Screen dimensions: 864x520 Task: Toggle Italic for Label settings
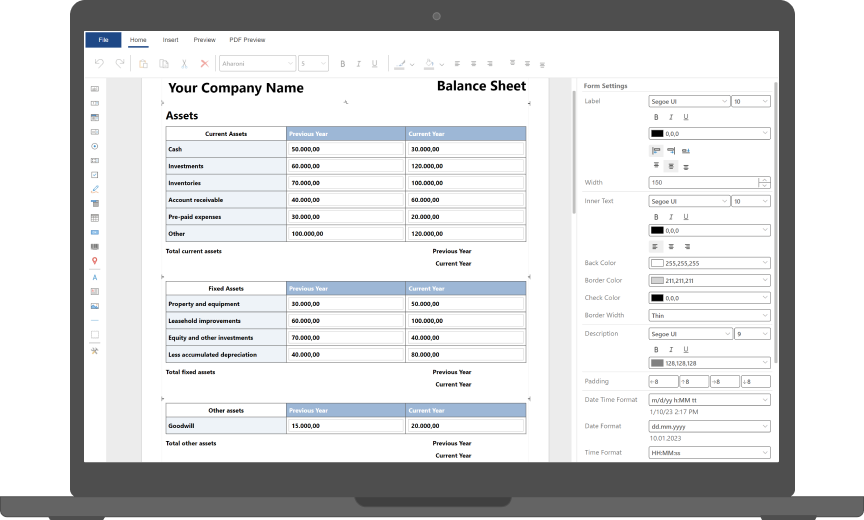[671, 117]
